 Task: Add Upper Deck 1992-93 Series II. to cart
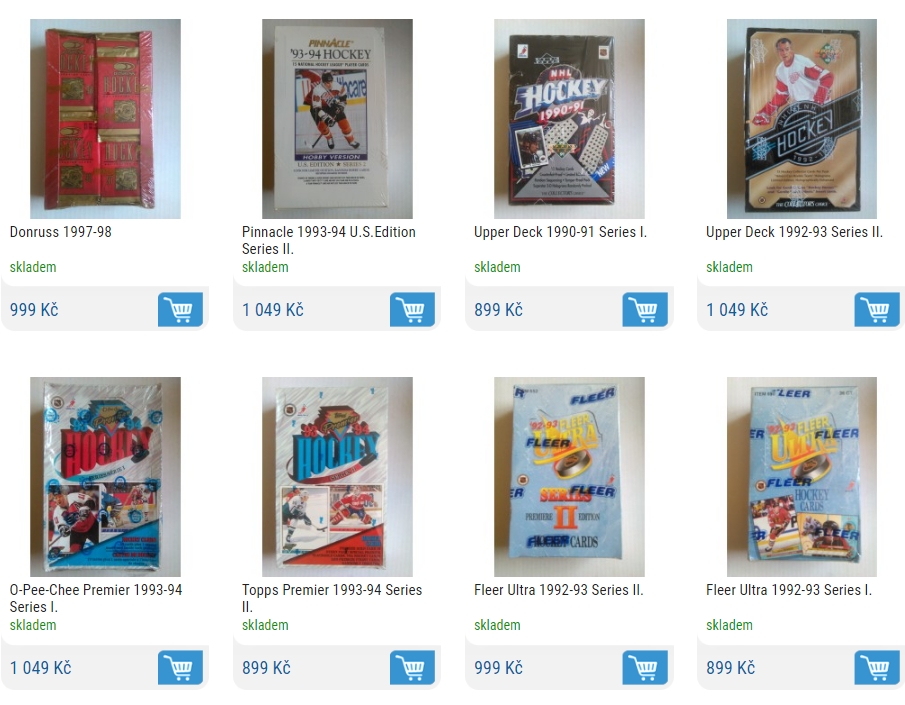coord(877,309)
